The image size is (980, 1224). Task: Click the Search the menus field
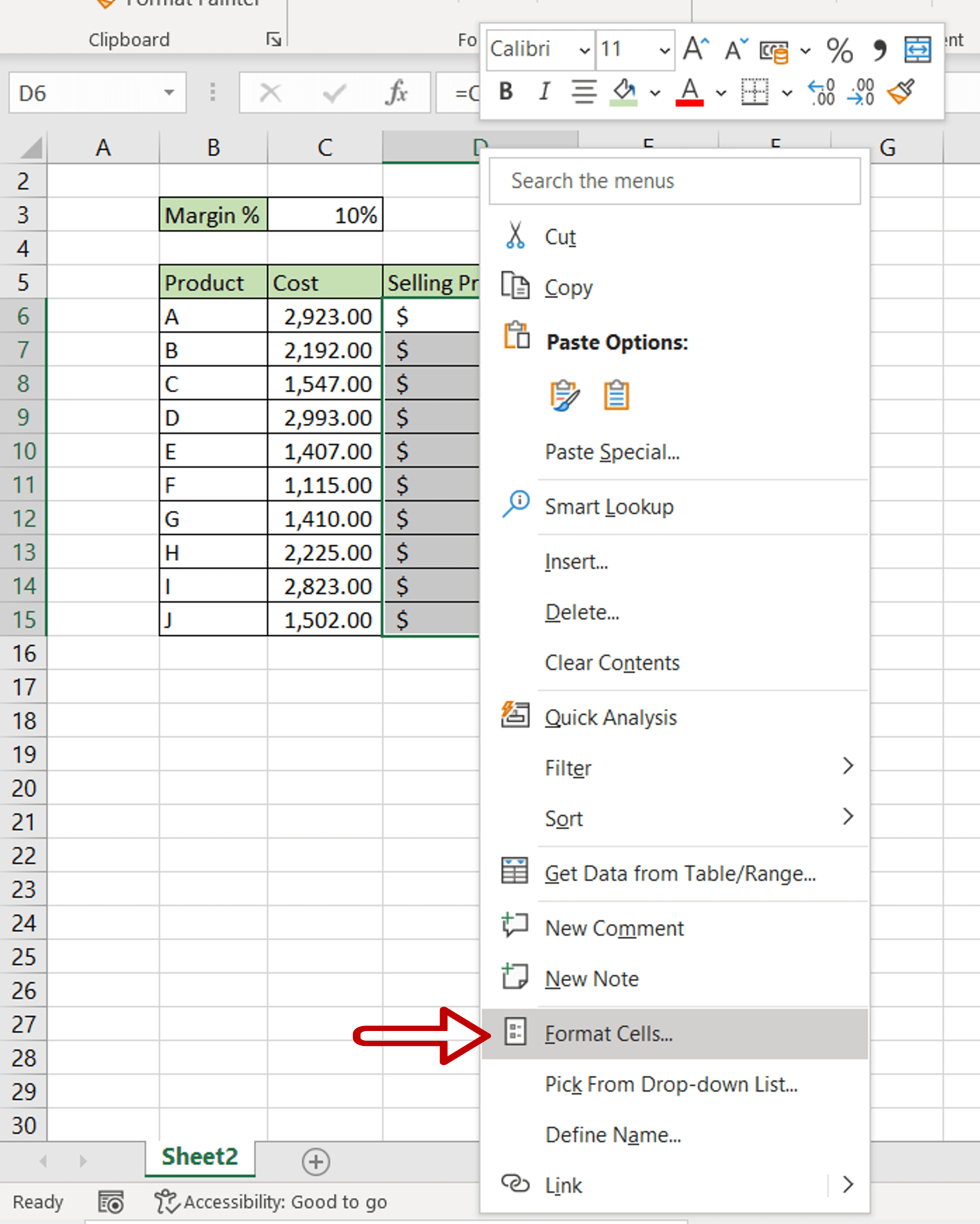click(675, 181)
